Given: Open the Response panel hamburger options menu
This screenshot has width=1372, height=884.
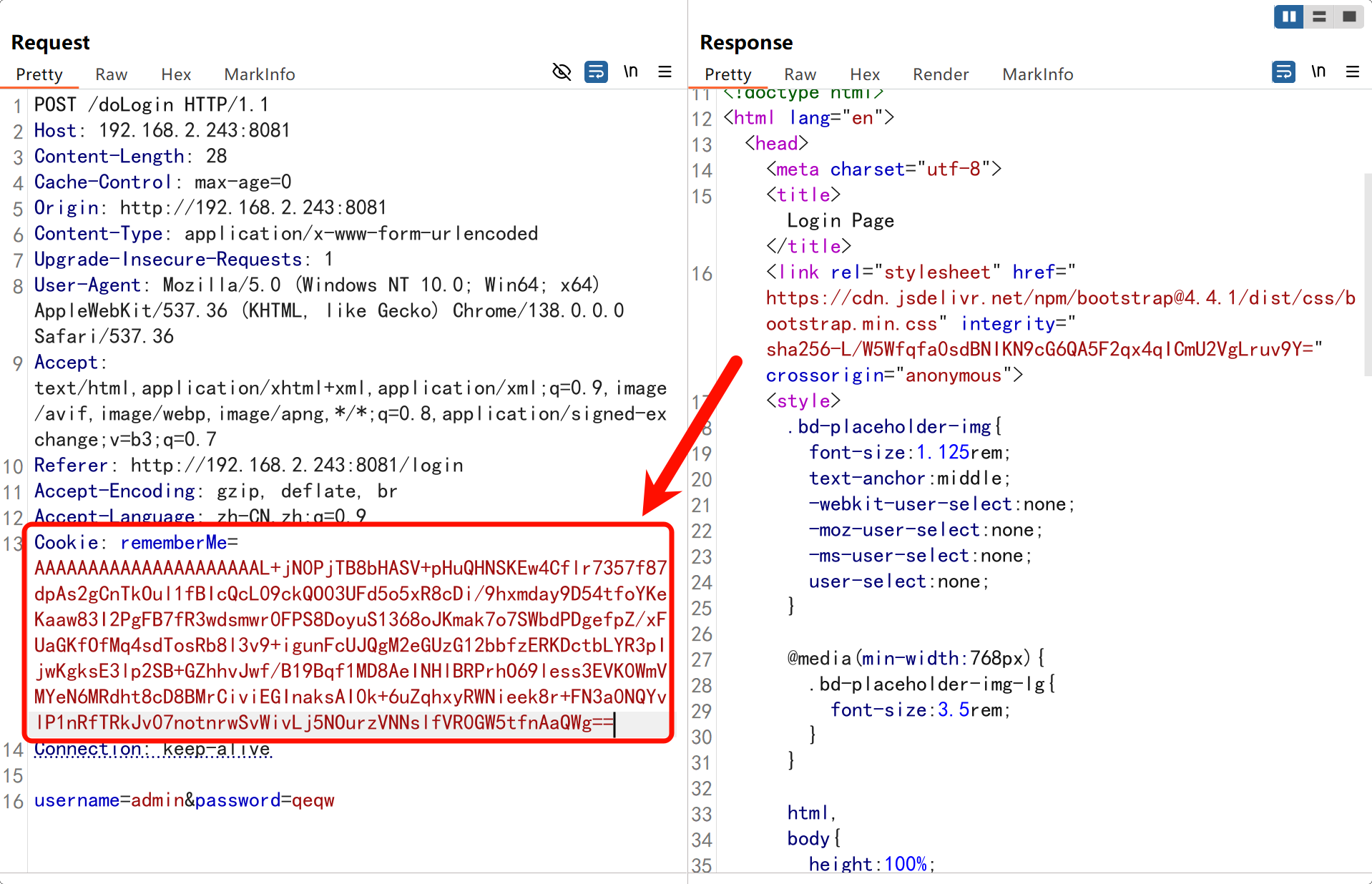Looking at the screenshot, I should click(x=1352, y=72).
